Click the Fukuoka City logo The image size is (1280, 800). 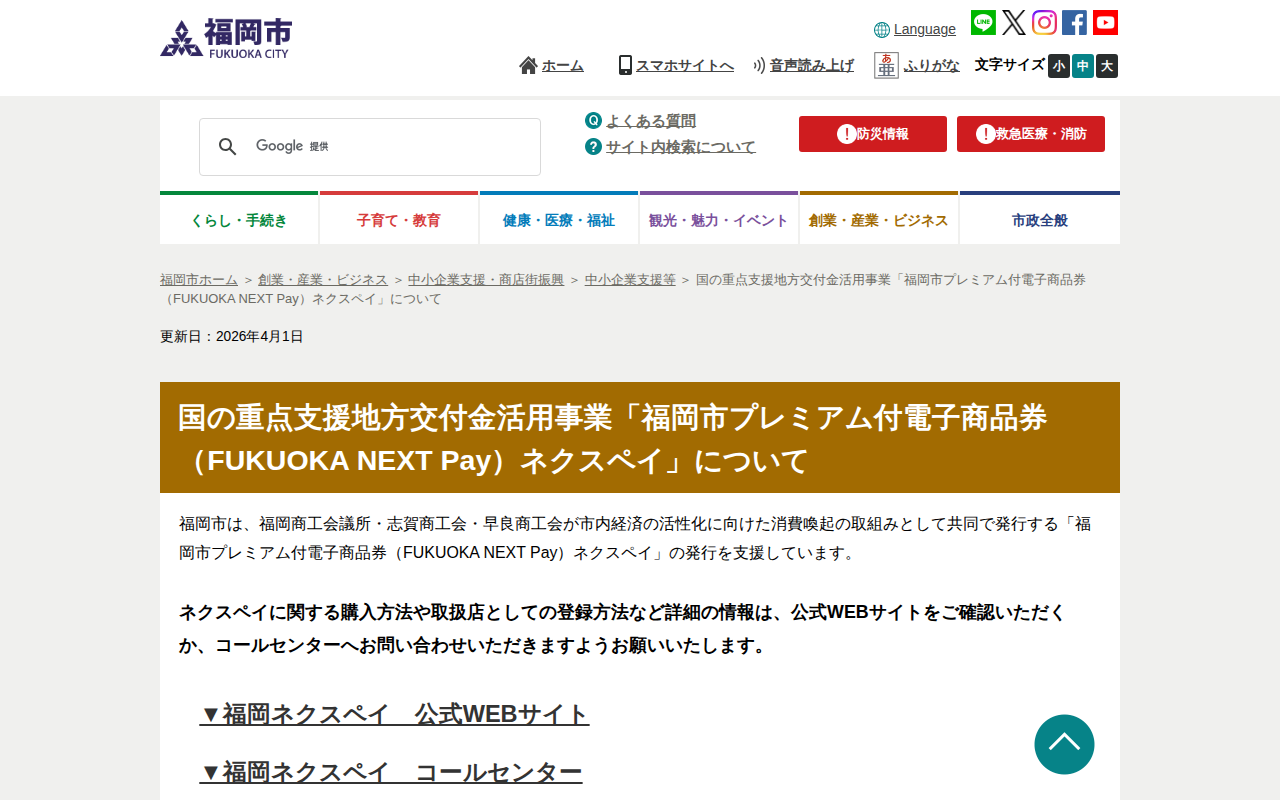click(x=226, y=39)
